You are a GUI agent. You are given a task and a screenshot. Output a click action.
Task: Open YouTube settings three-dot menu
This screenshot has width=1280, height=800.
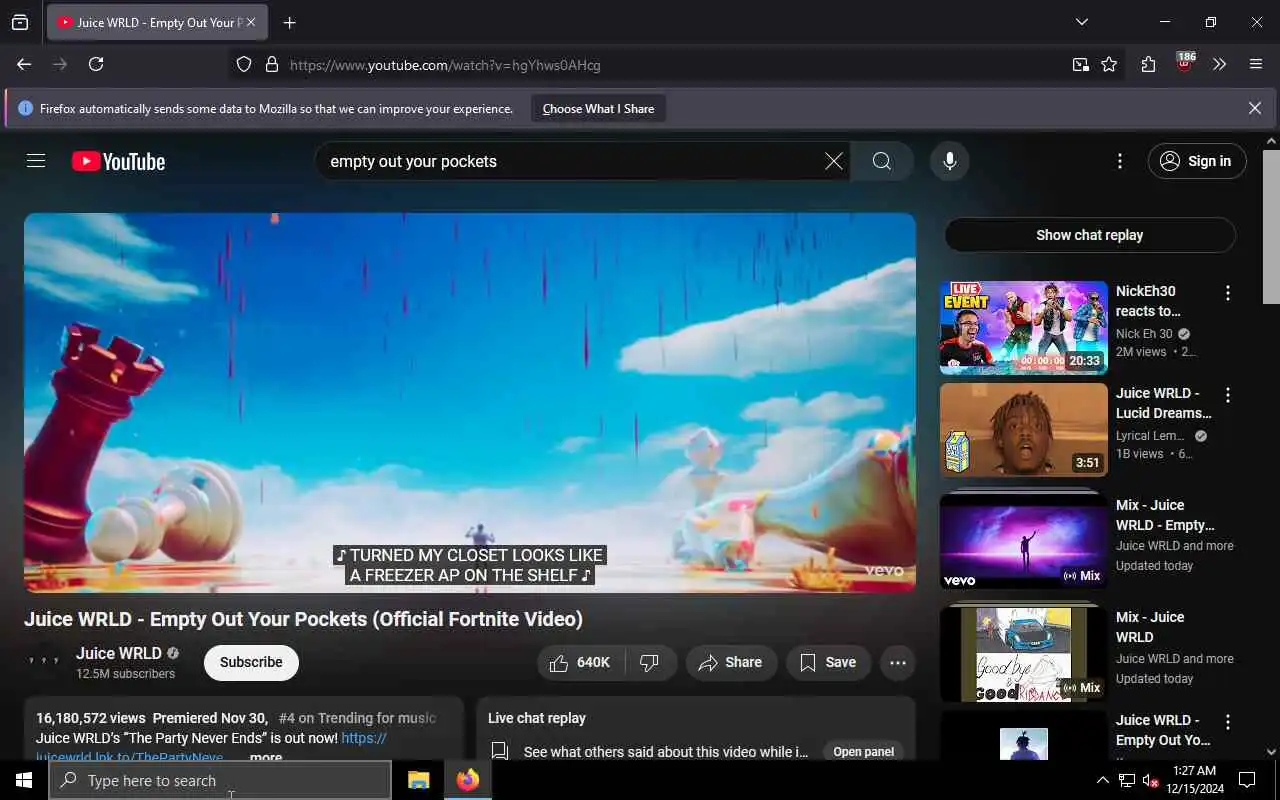[x=1119, y=161]
